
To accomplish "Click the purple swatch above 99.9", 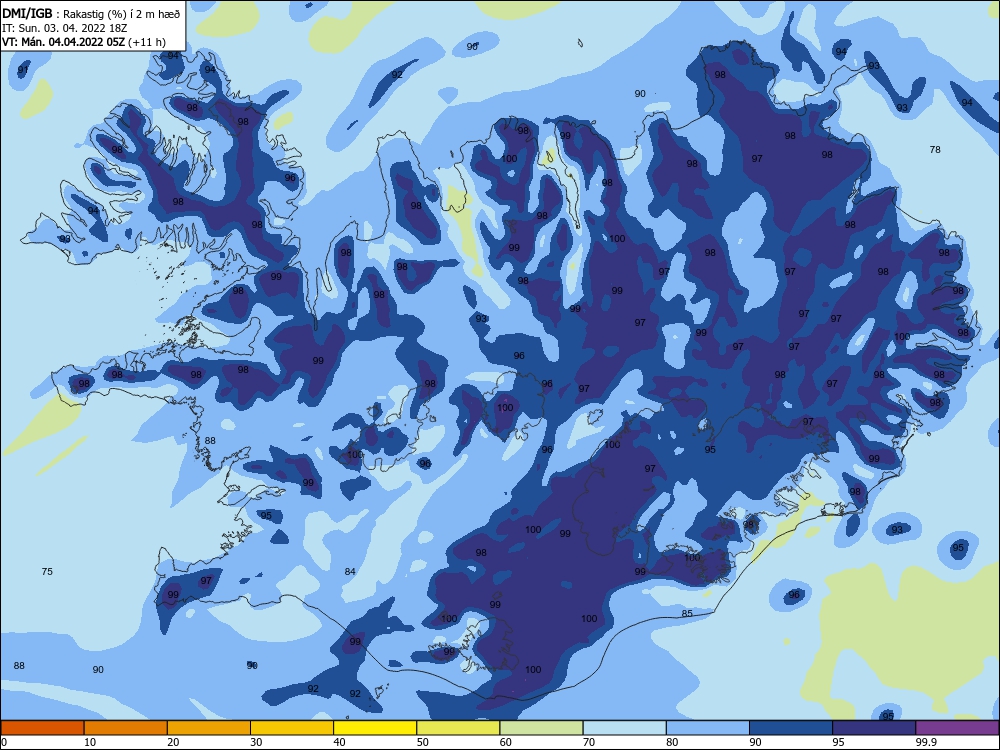I will (957, 728).
